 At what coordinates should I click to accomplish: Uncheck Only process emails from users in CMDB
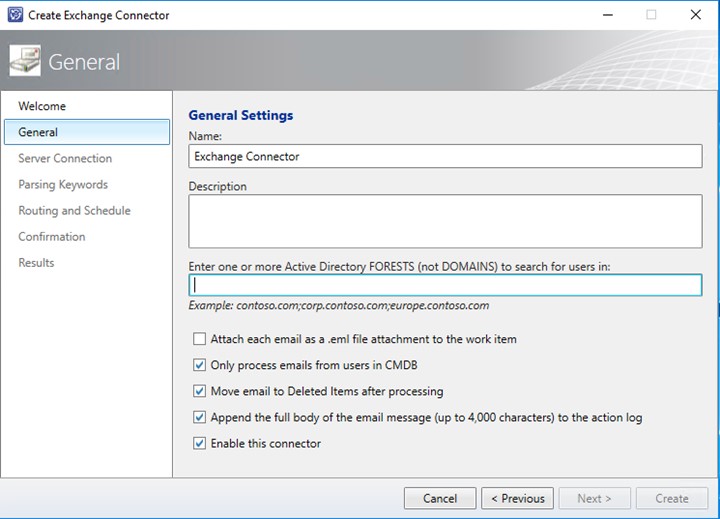199,365
